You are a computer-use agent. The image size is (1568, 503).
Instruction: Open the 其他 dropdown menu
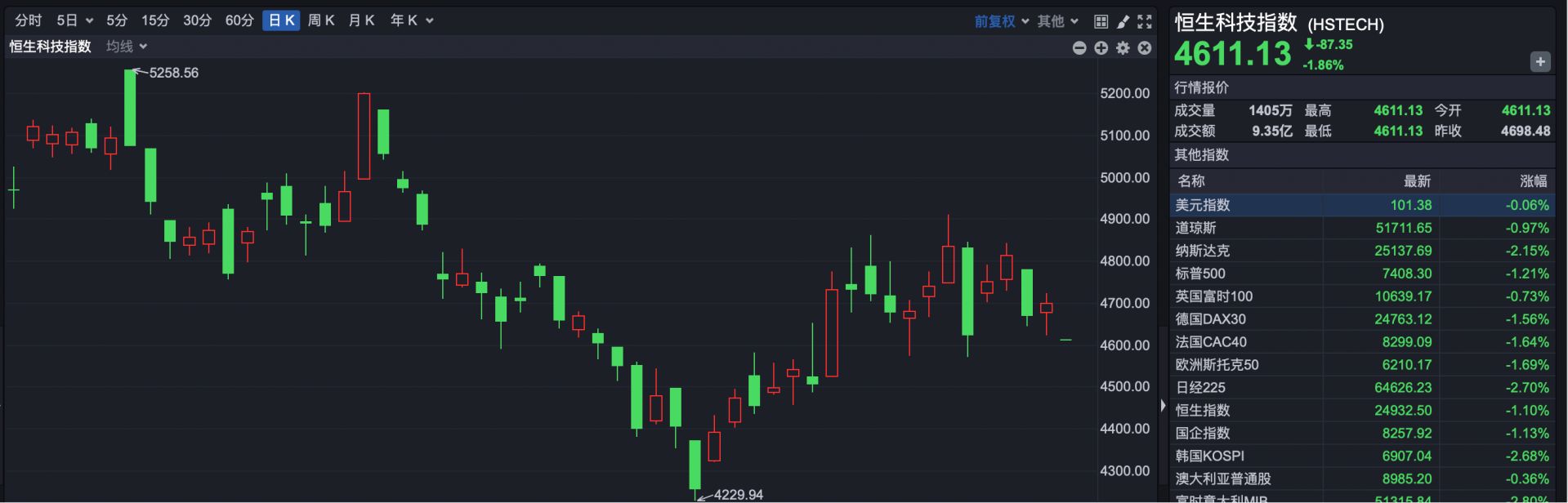(1058, 21)
